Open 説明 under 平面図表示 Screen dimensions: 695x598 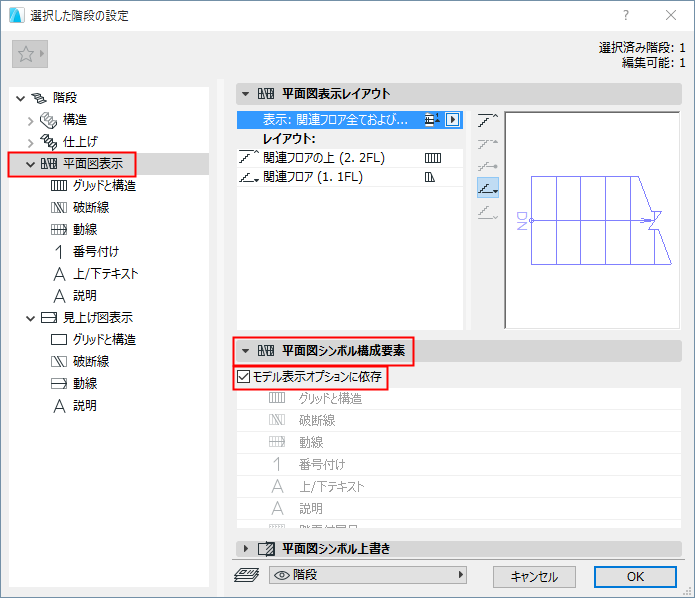[x=85, y=296]
